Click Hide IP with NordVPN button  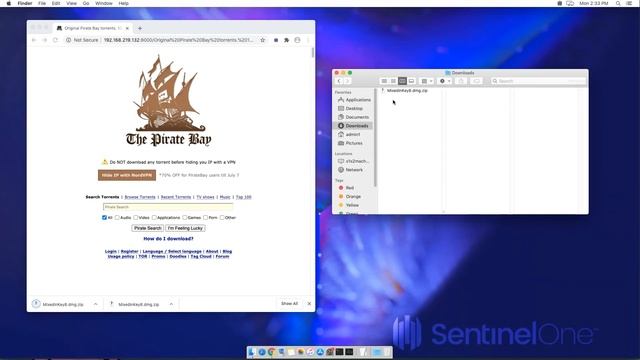tap(127, 175)
